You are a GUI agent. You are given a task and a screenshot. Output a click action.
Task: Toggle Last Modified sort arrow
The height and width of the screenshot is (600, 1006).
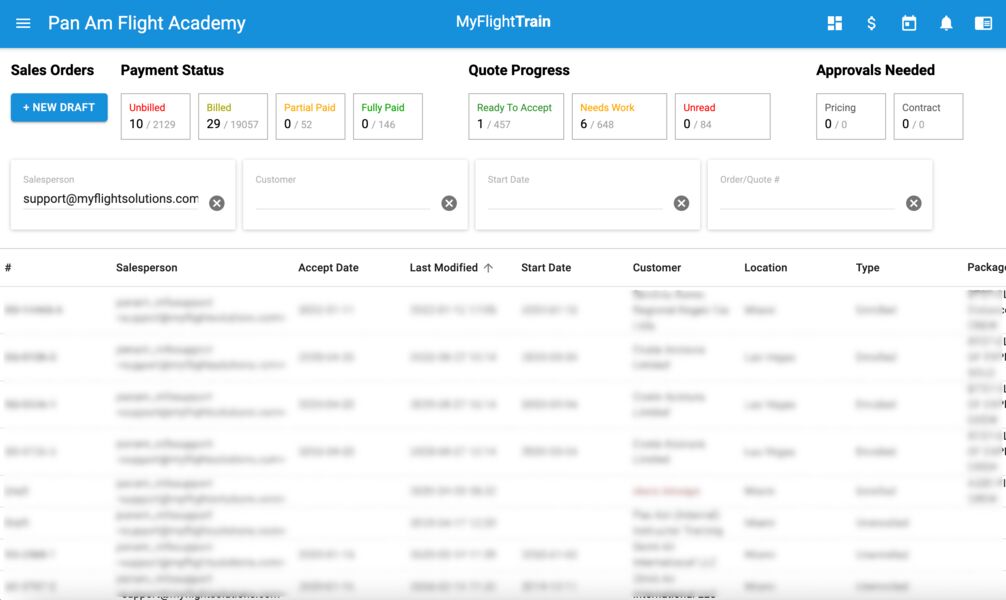pos(488,268)
